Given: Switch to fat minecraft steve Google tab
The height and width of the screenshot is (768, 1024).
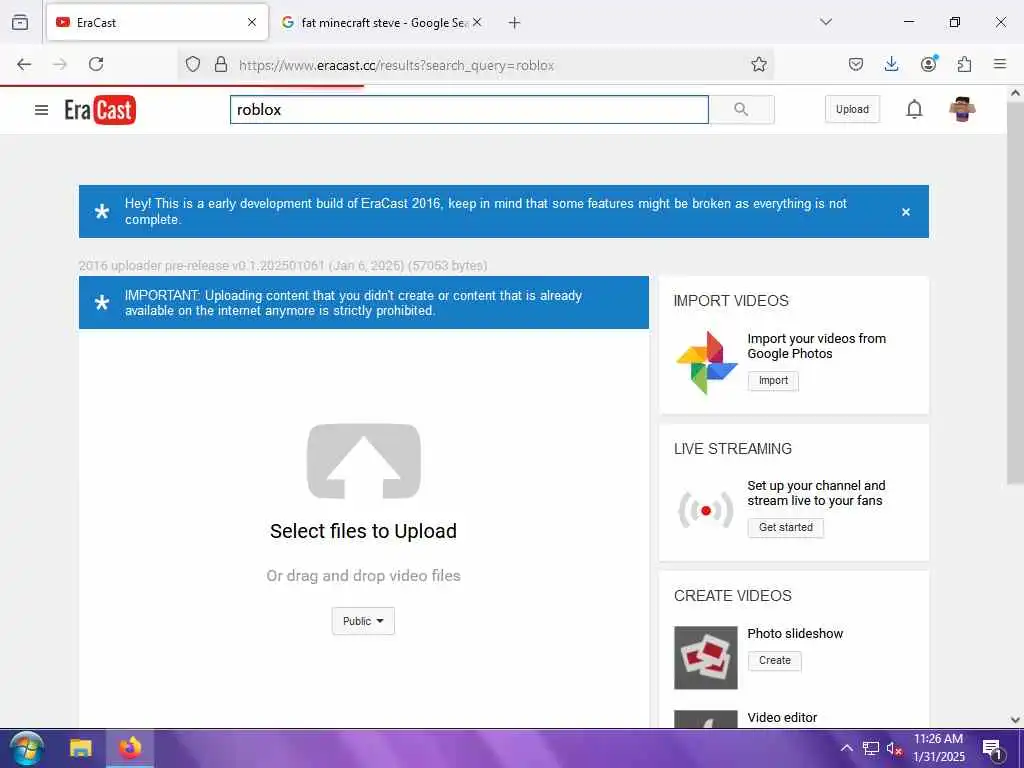Looking at the screenshot, I should point(382,23).
